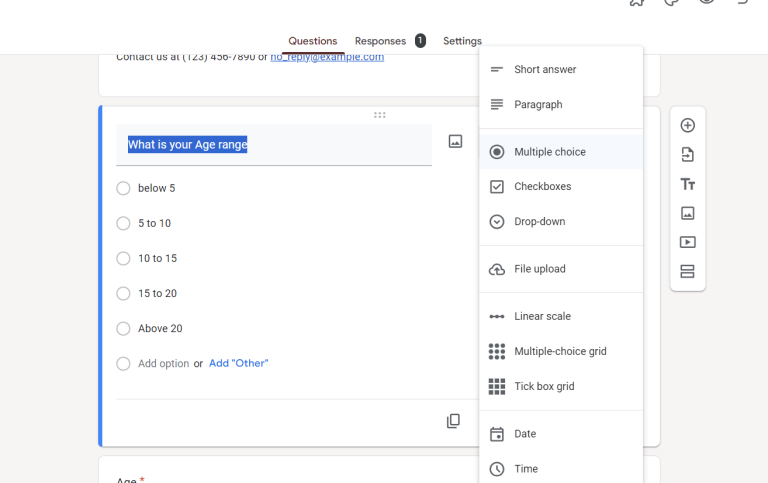Click the Import questions icon
Image resolution: width=768 pixels, height=483 pixels.
tap(687, 155)
